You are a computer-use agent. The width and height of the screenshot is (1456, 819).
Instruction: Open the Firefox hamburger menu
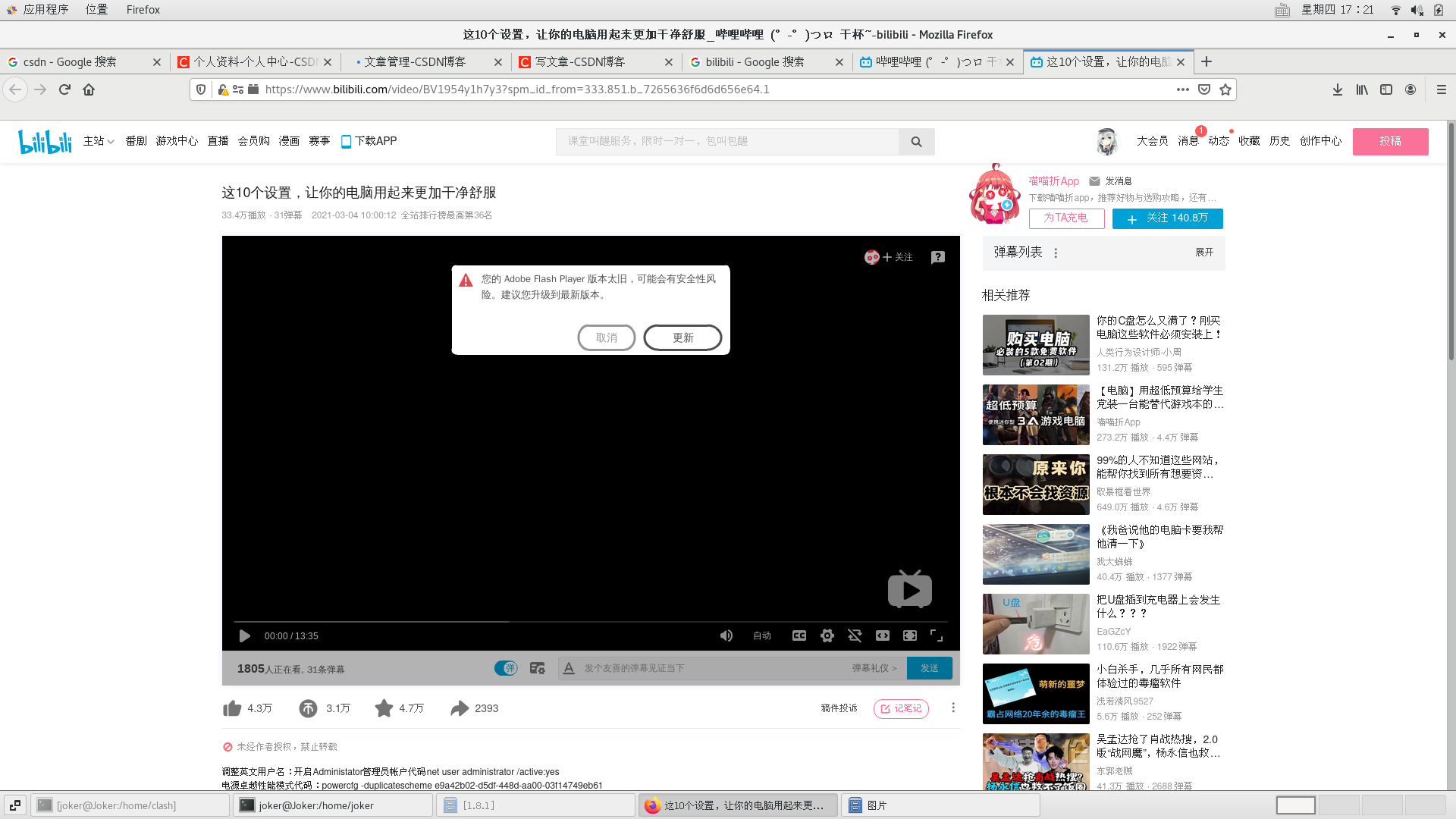click(1442, 89)
